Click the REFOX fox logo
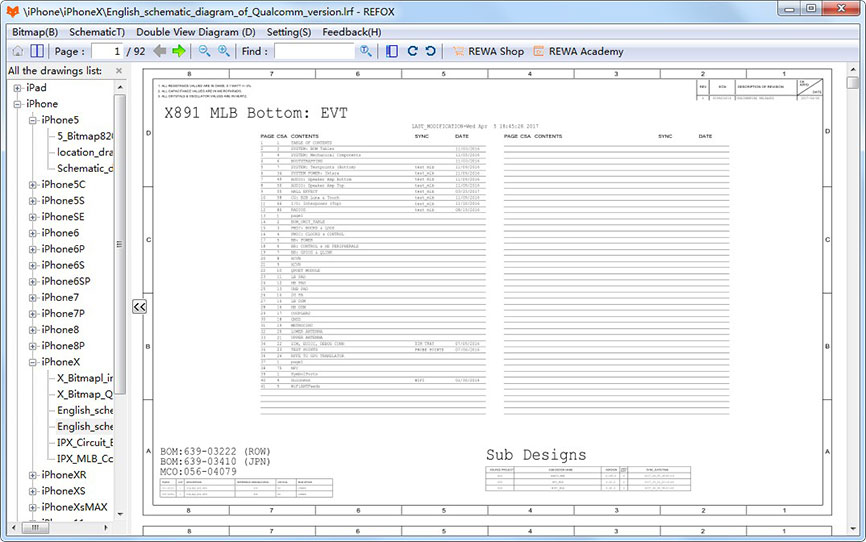 point(12,11)
